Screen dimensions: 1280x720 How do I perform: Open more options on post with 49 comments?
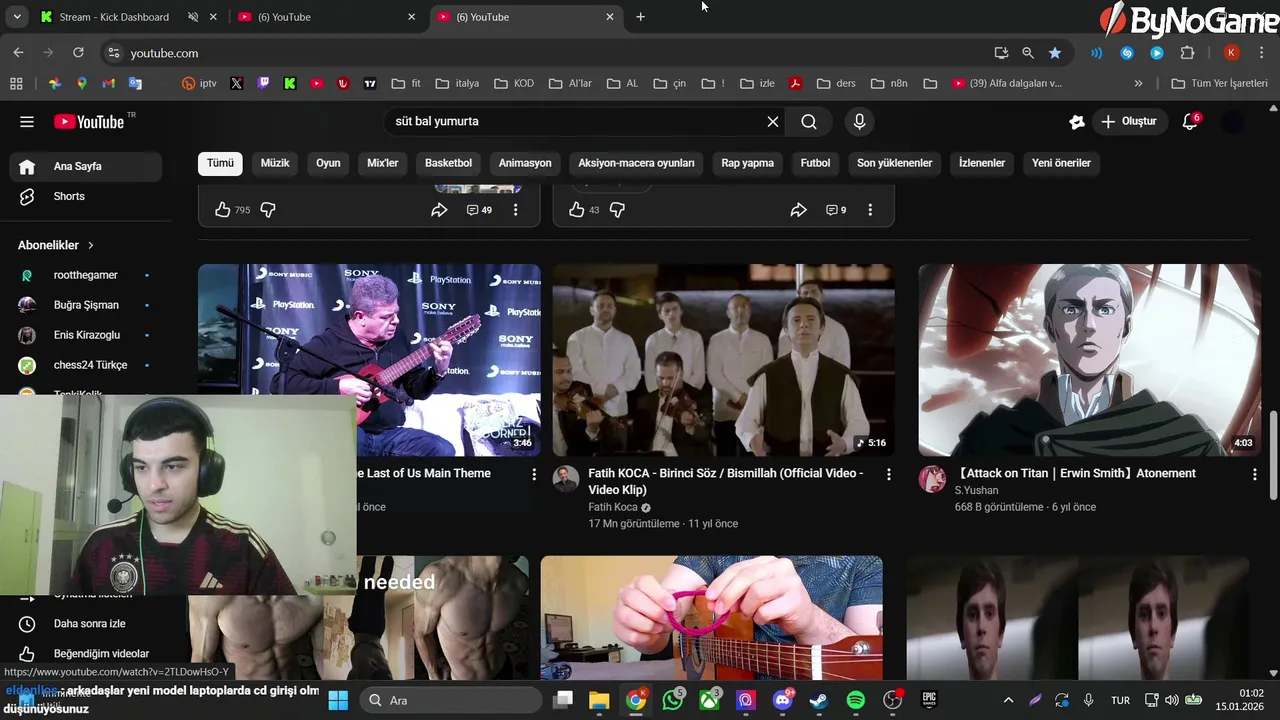coord(515,210)
